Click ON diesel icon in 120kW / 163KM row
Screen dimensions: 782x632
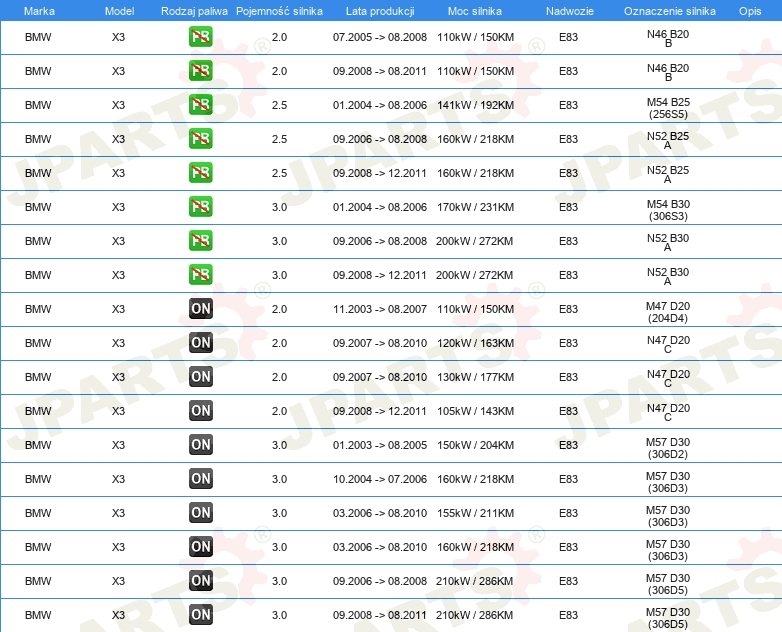click(x=201, y=343)
